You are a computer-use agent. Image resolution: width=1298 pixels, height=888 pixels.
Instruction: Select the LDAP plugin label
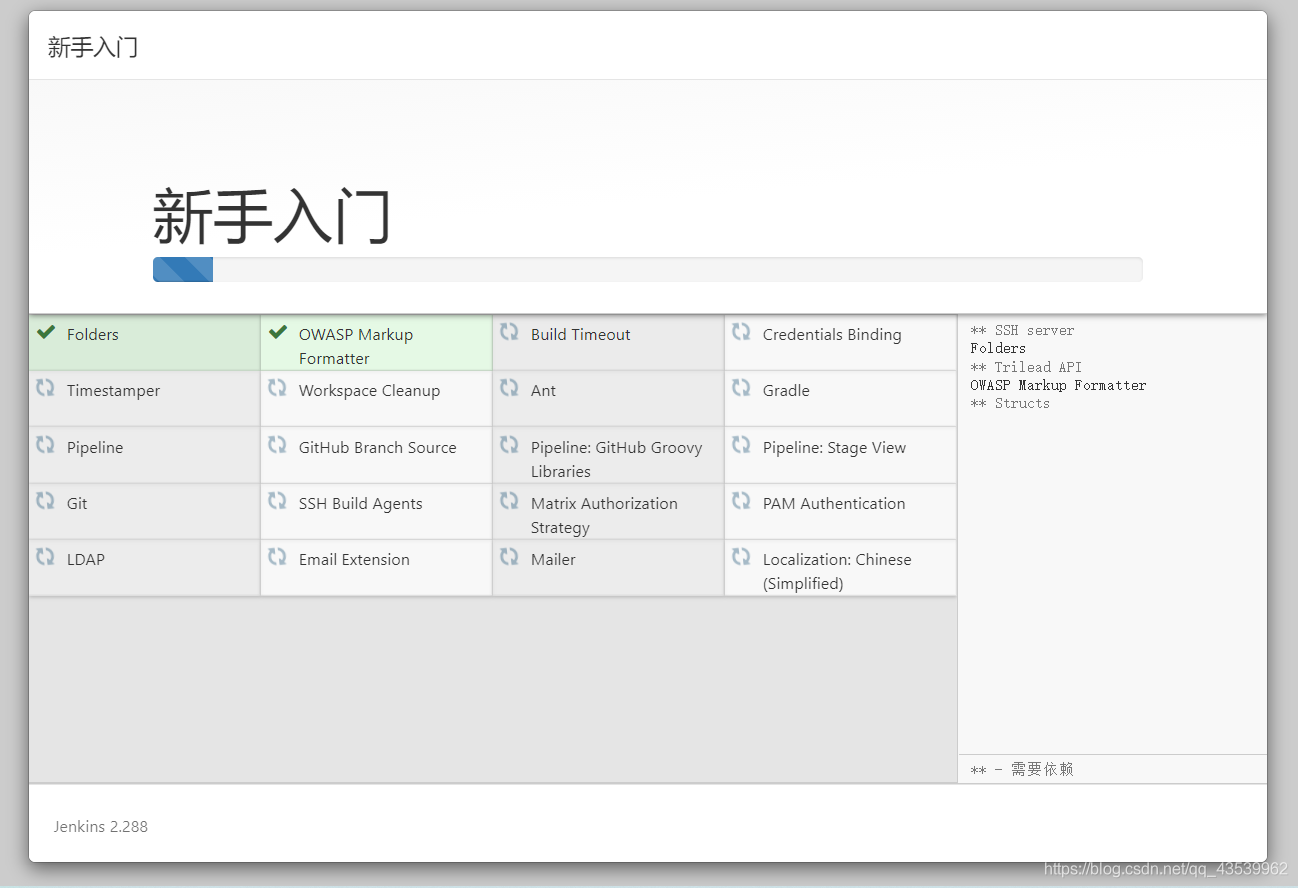86,560
